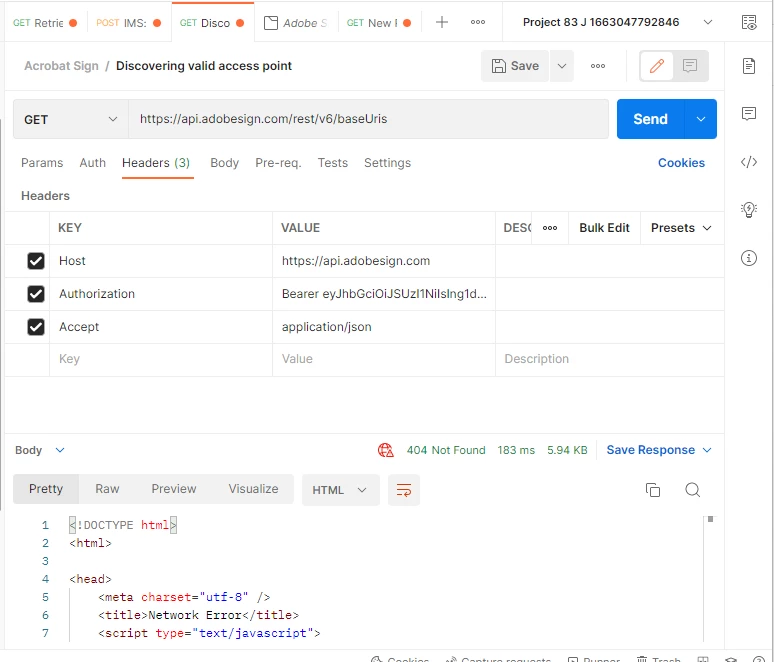Click the request URL input field
774x662 pixels.
pyautogui.click(x=368, y=119)
